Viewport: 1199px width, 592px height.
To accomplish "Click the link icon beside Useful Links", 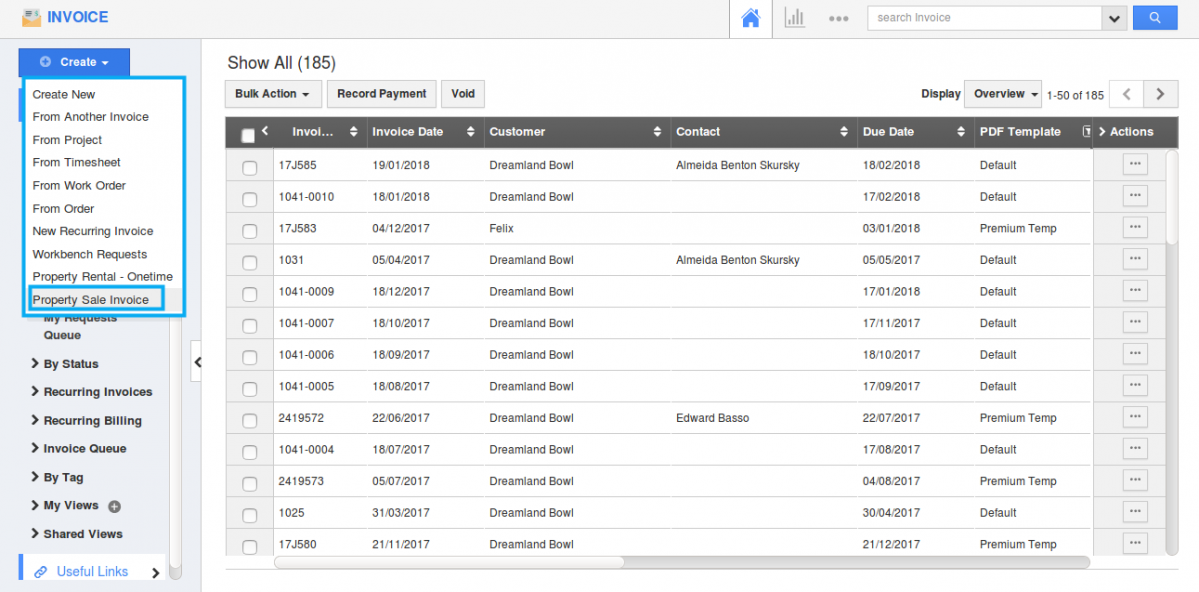I will coord(39,570).
